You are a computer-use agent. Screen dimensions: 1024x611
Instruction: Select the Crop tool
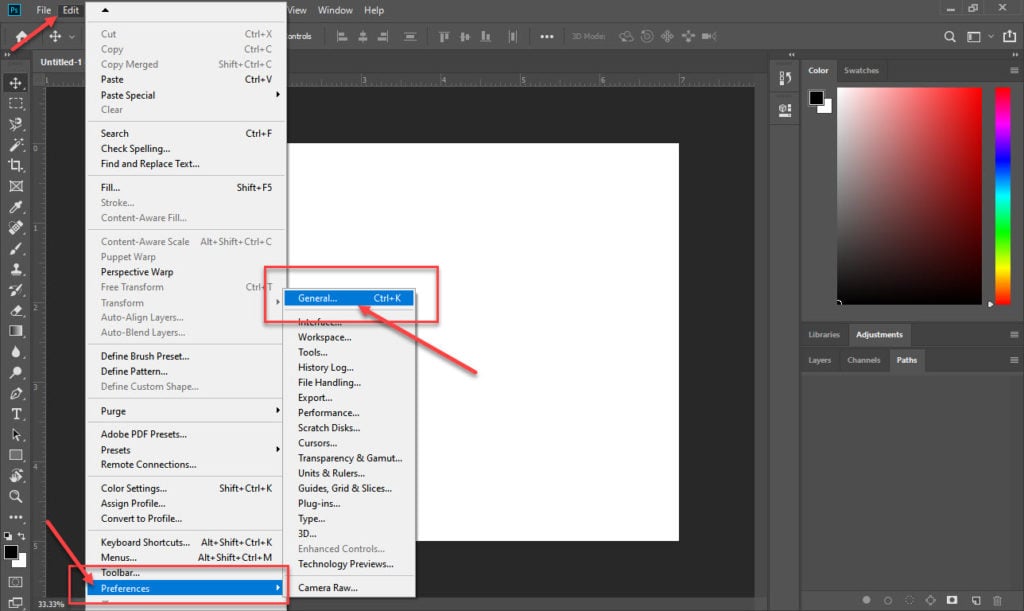(x=16, y=166)
